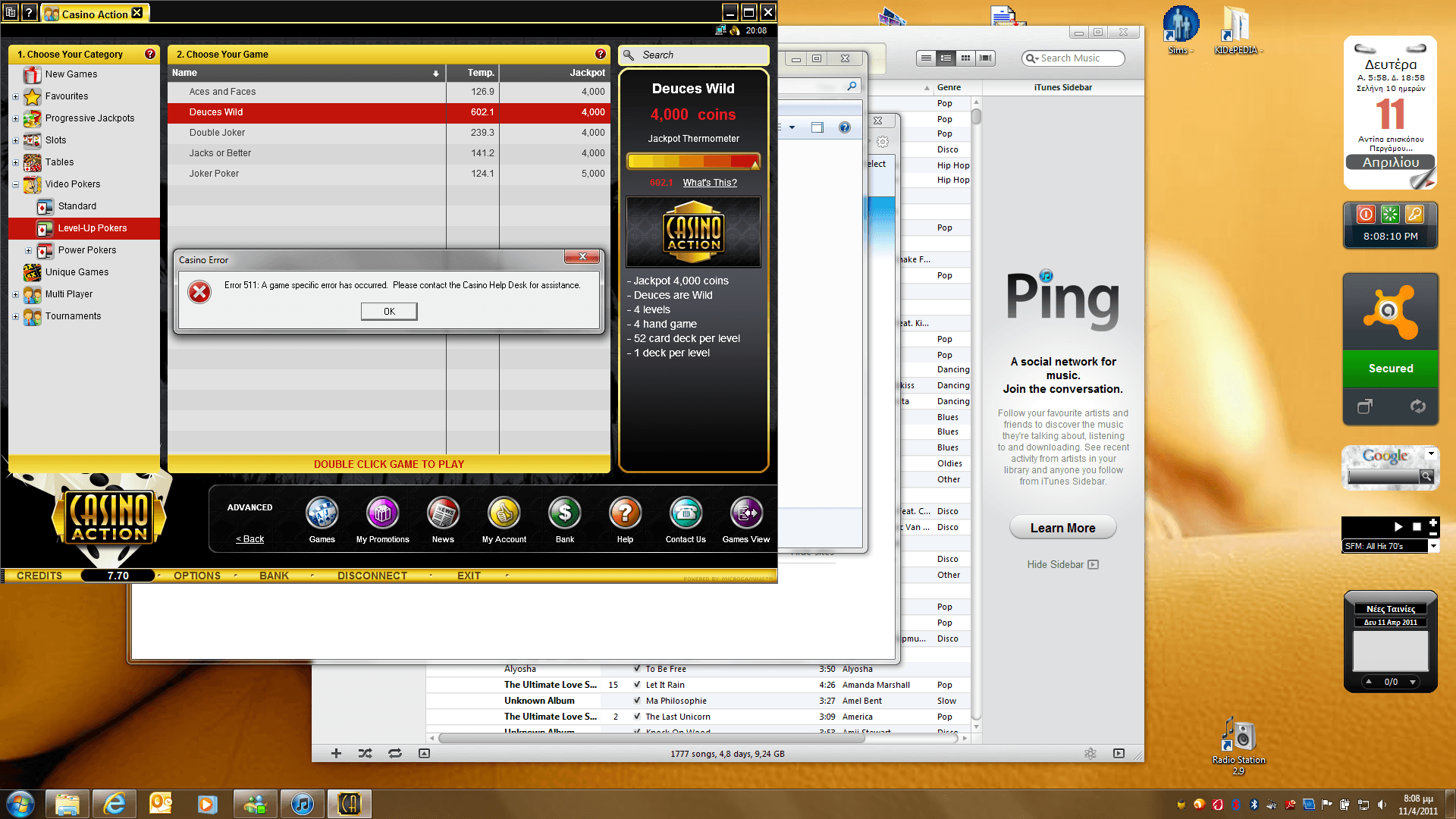Toggle checkbox for Let It Rain song
Image resolution: width=1456 pixels, height=819 pixels.
(x=637, y=685)
